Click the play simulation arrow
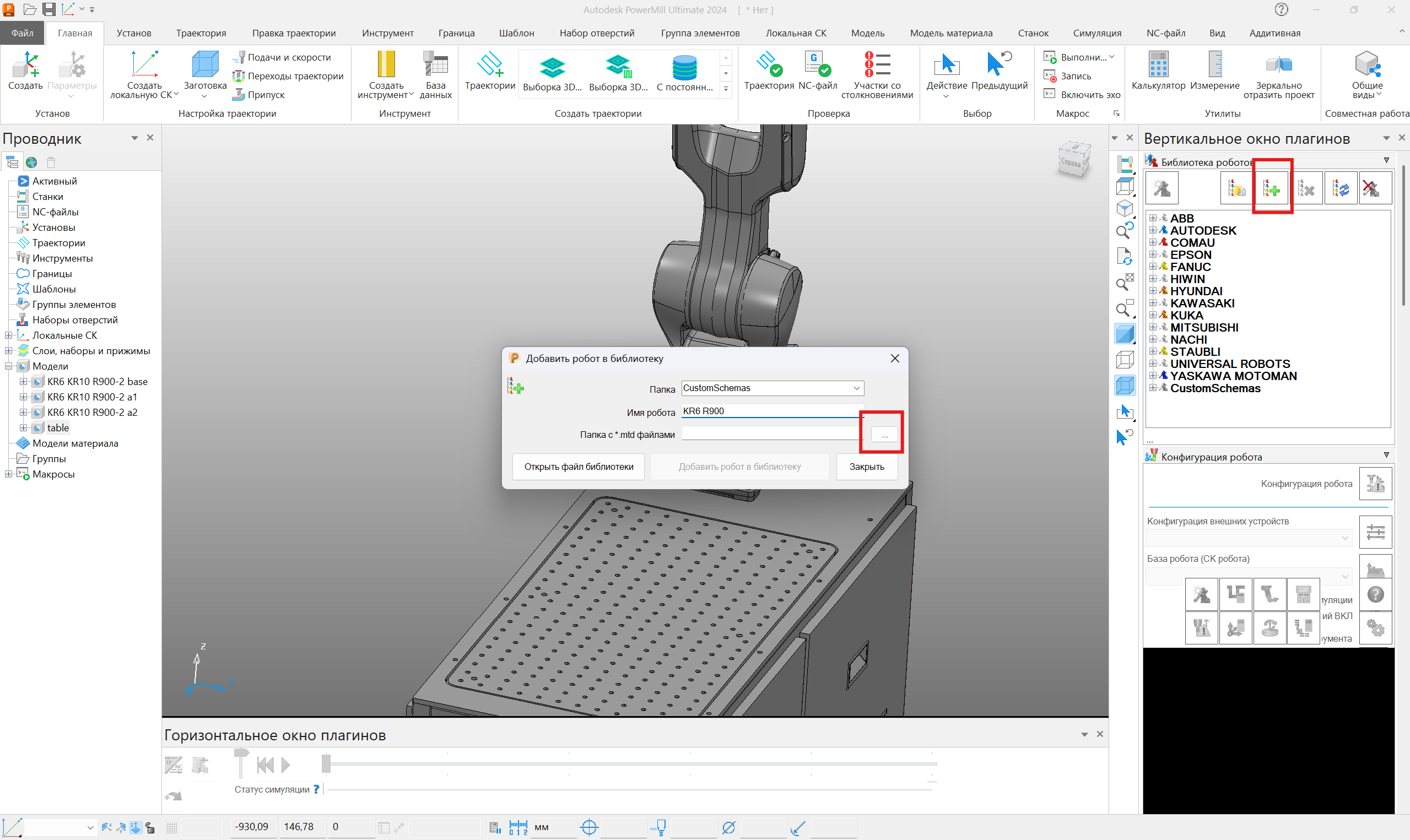1410x840 pixels. (286, 765)
